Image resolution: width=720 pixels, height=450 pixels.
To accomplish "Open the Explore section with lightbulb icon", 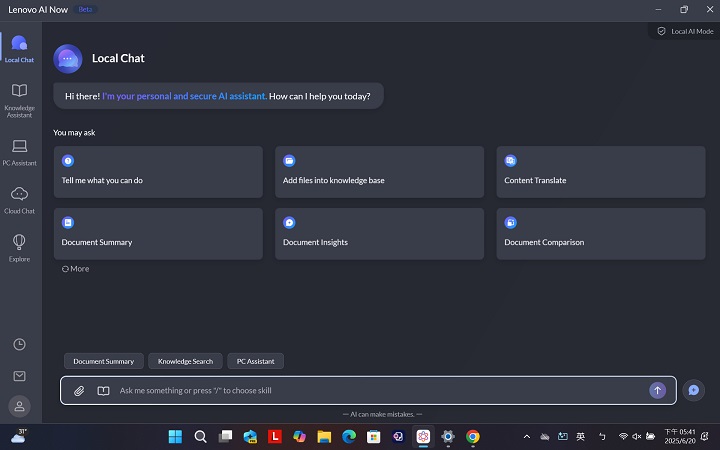I will (19, 248).
